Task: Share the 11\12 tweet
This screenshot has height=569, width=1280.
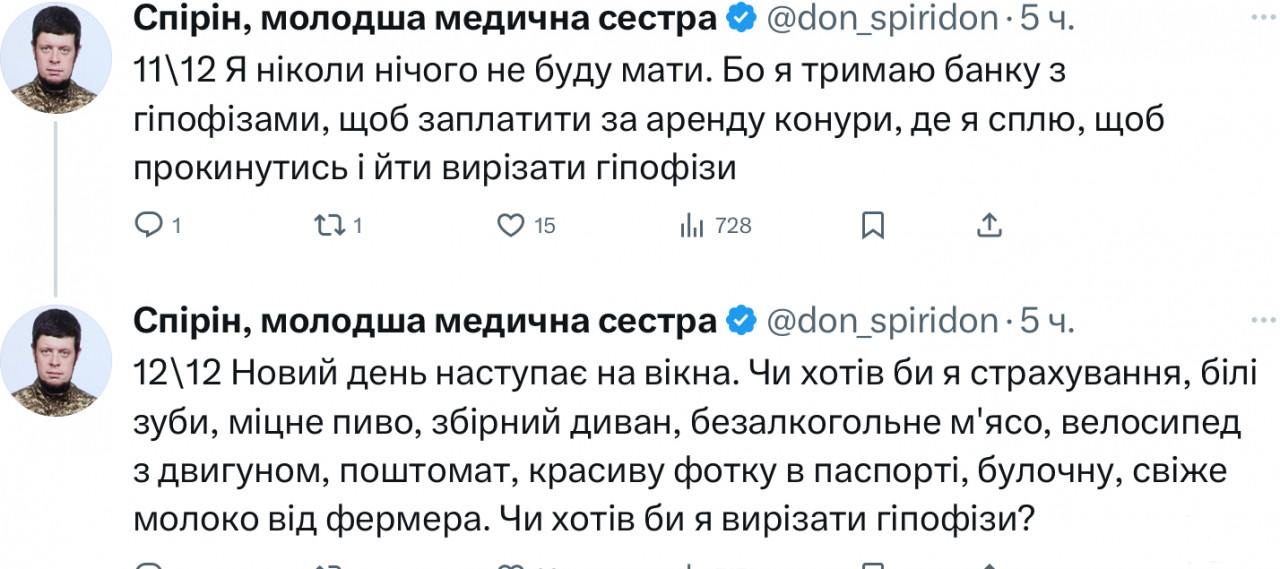Action: 989,226
